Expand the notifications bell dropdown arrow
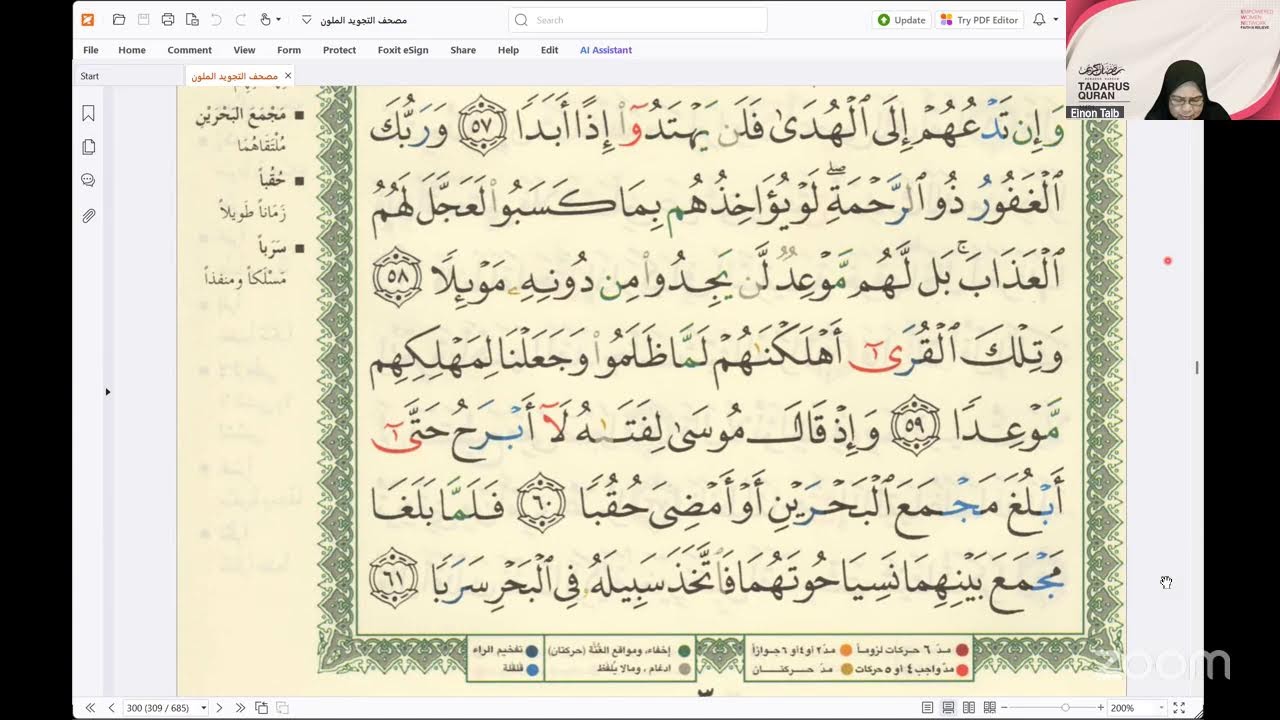The width and height of the screenshot is (1280, 720). coord(1054,20)
